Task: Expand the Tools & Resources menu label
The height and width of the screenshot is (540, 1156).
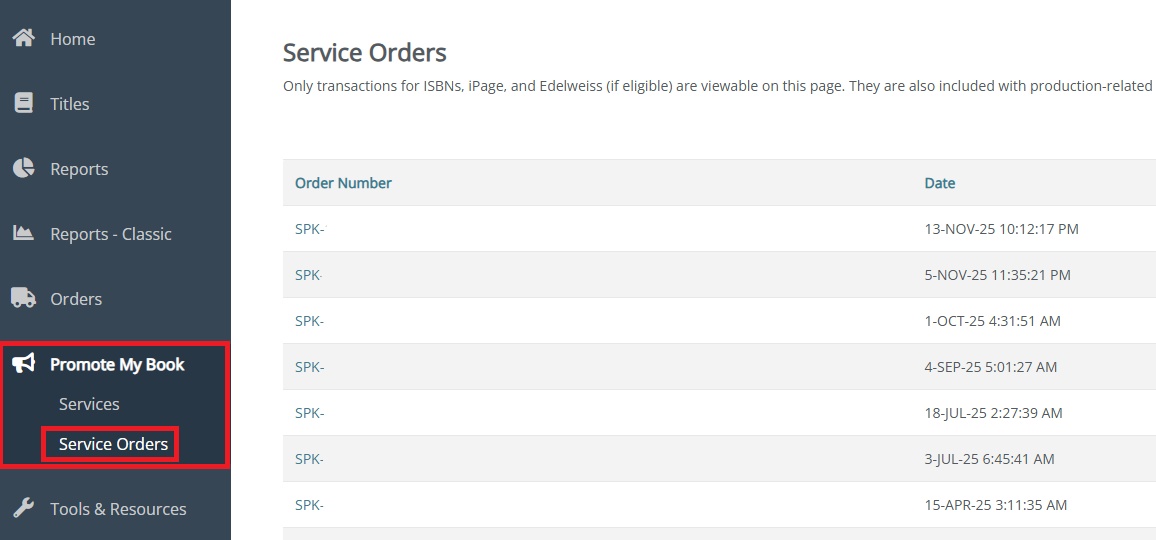Action: click(x=118, y=509)
